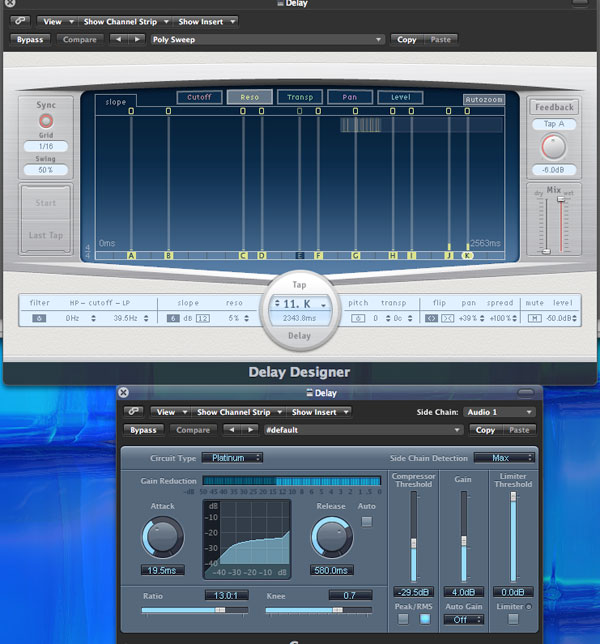Select tap G marker in identification bar
This screenshot has width=600, height=644.
[x=356, y=255]
